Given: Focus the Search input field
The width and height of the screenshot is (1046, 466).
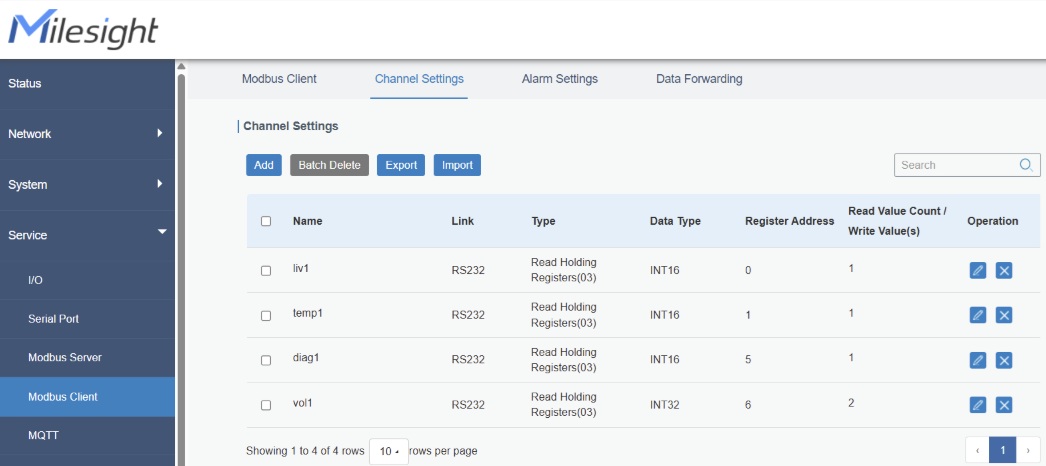Looking at the screenshot, I should click(x=955, y=165).
